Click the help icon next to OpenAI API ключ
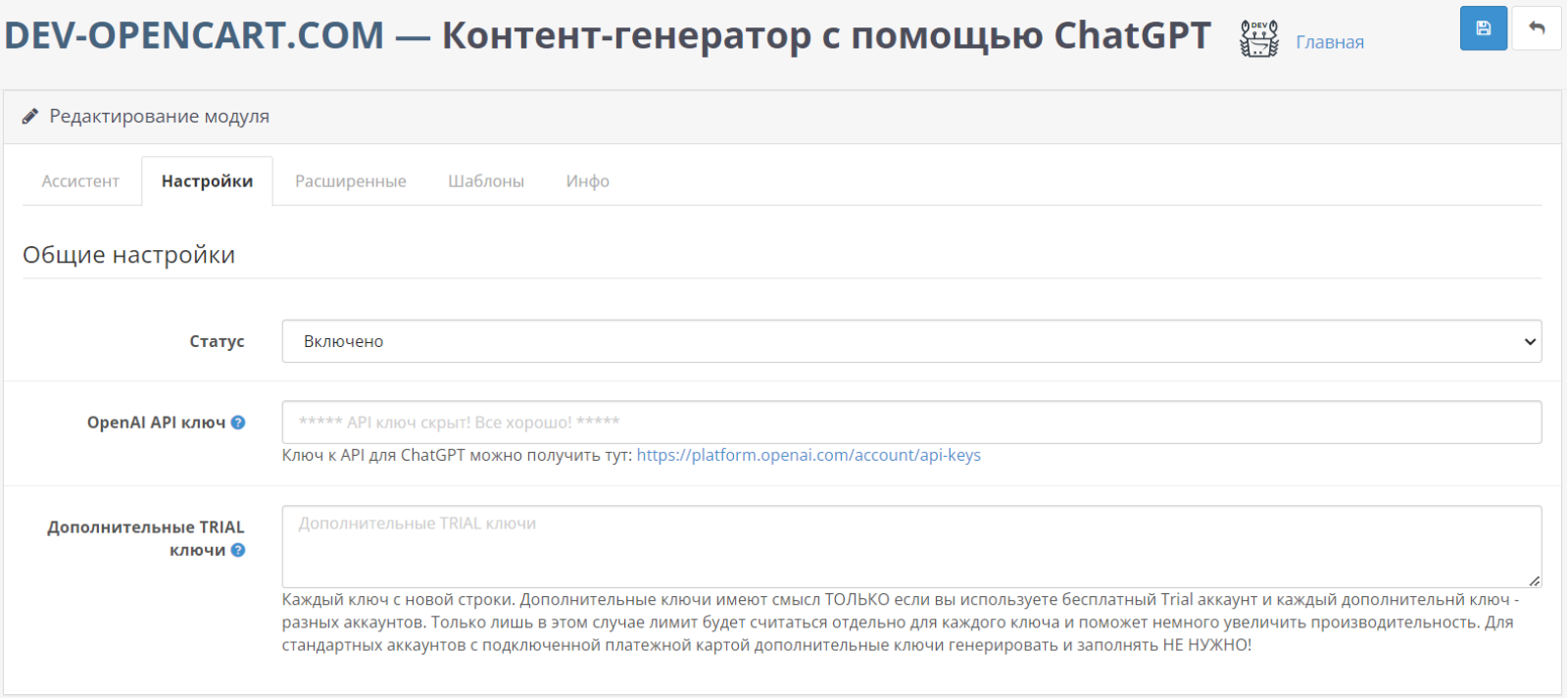 pyautogui.click(x=238, y=423)
